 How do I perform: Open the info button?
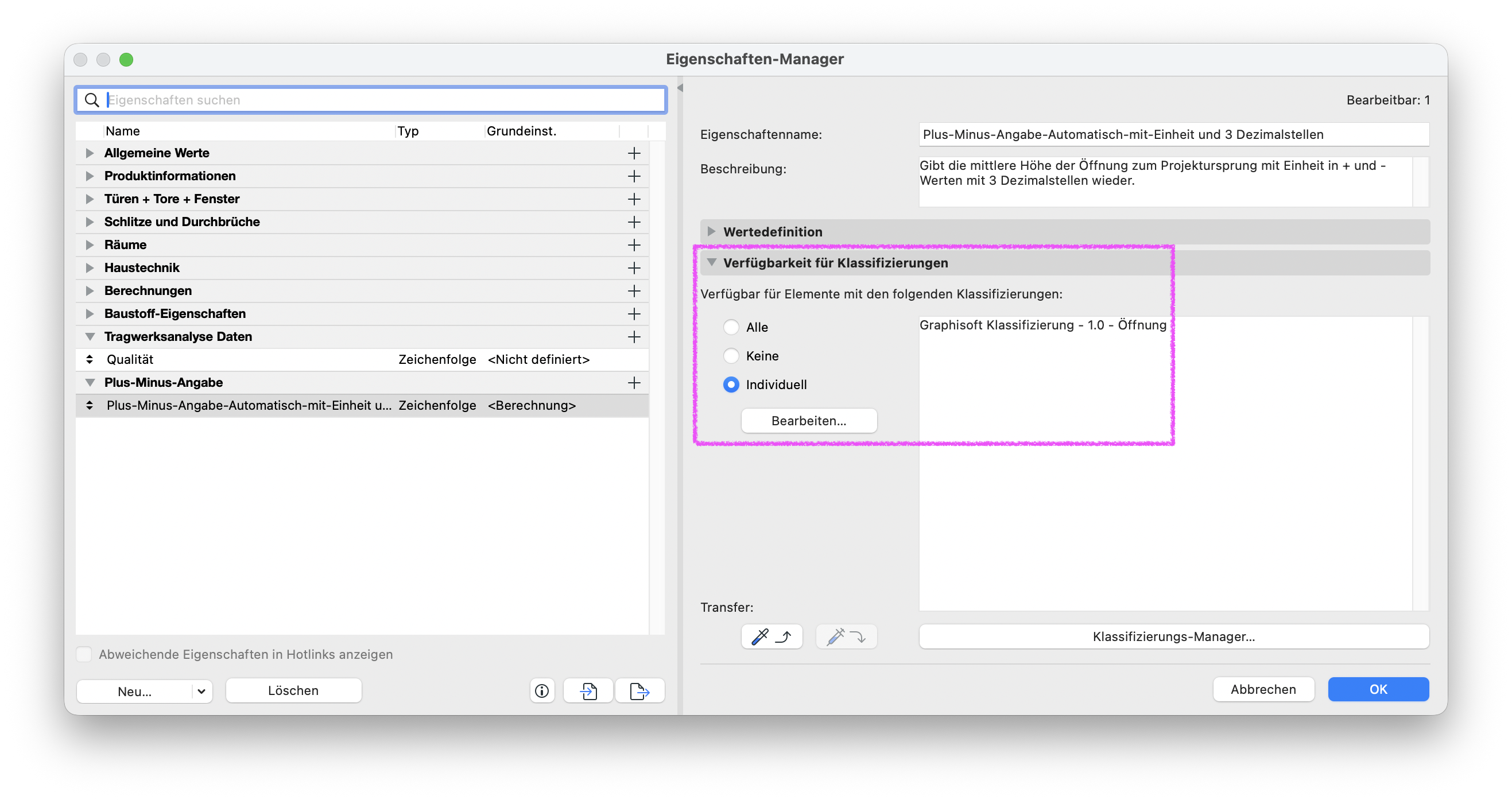542,690
